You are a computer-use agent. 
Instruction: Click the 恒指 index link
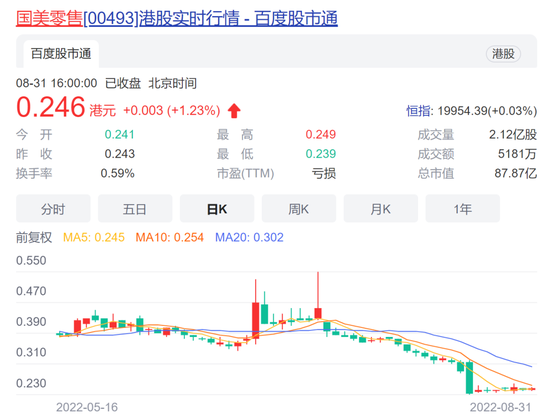click(418, 111)
